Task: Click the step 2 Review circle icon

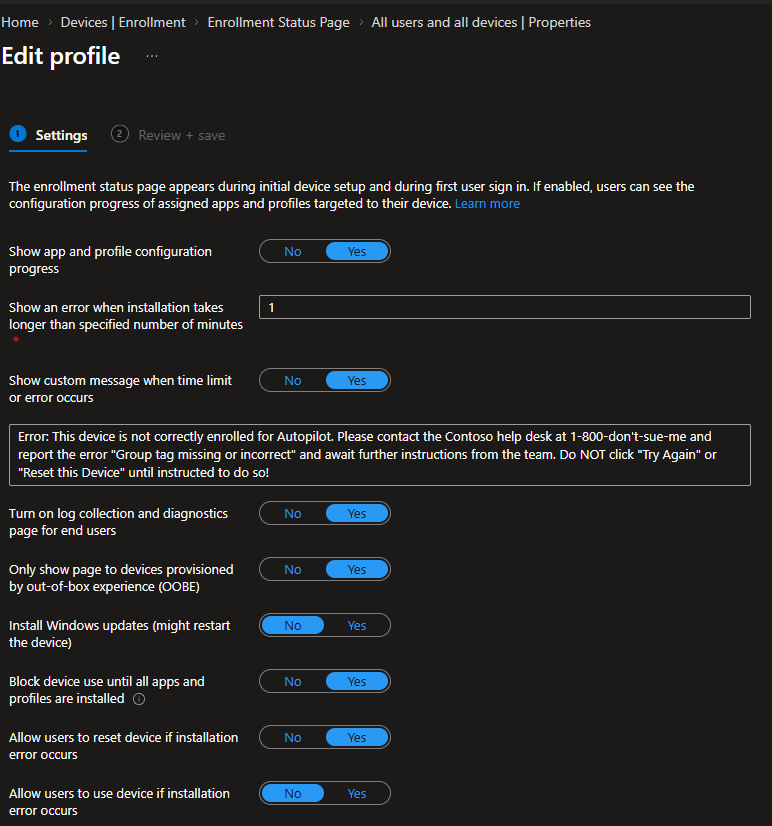Action: (x=120, y=134)
